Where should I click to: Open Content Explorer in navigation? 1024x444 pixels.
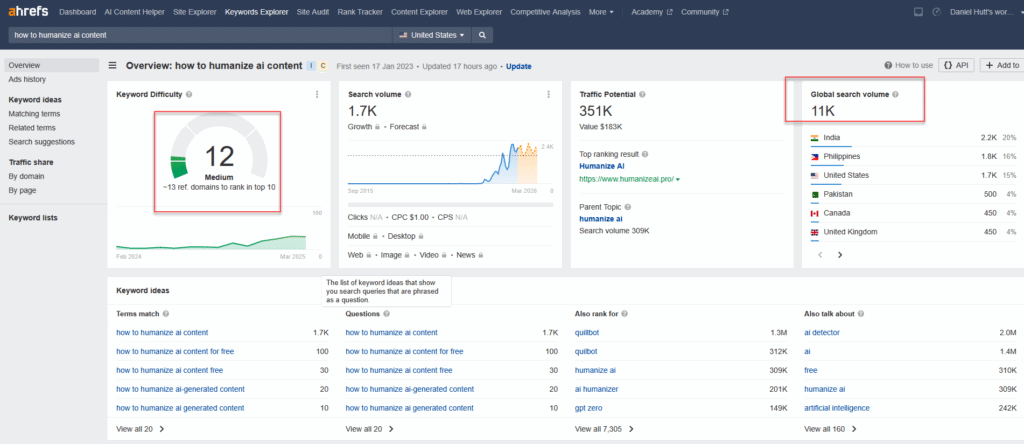click(419, 12)
